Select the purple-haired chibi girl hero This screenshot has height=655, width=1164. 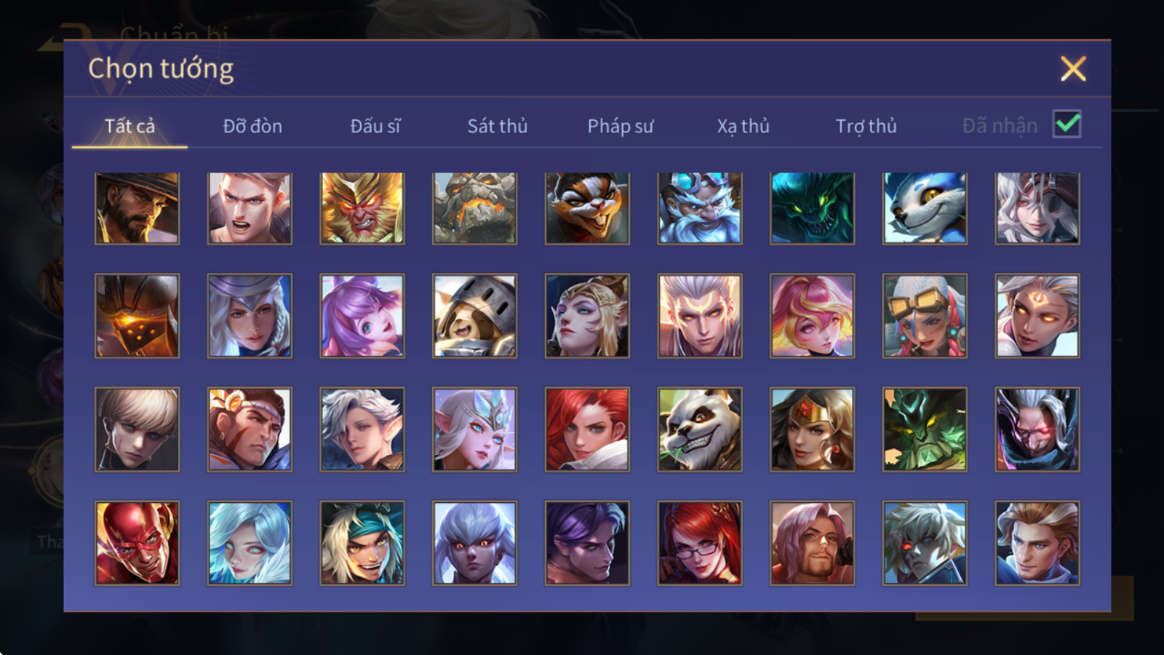pyautogui.click(x=362, y=316)
